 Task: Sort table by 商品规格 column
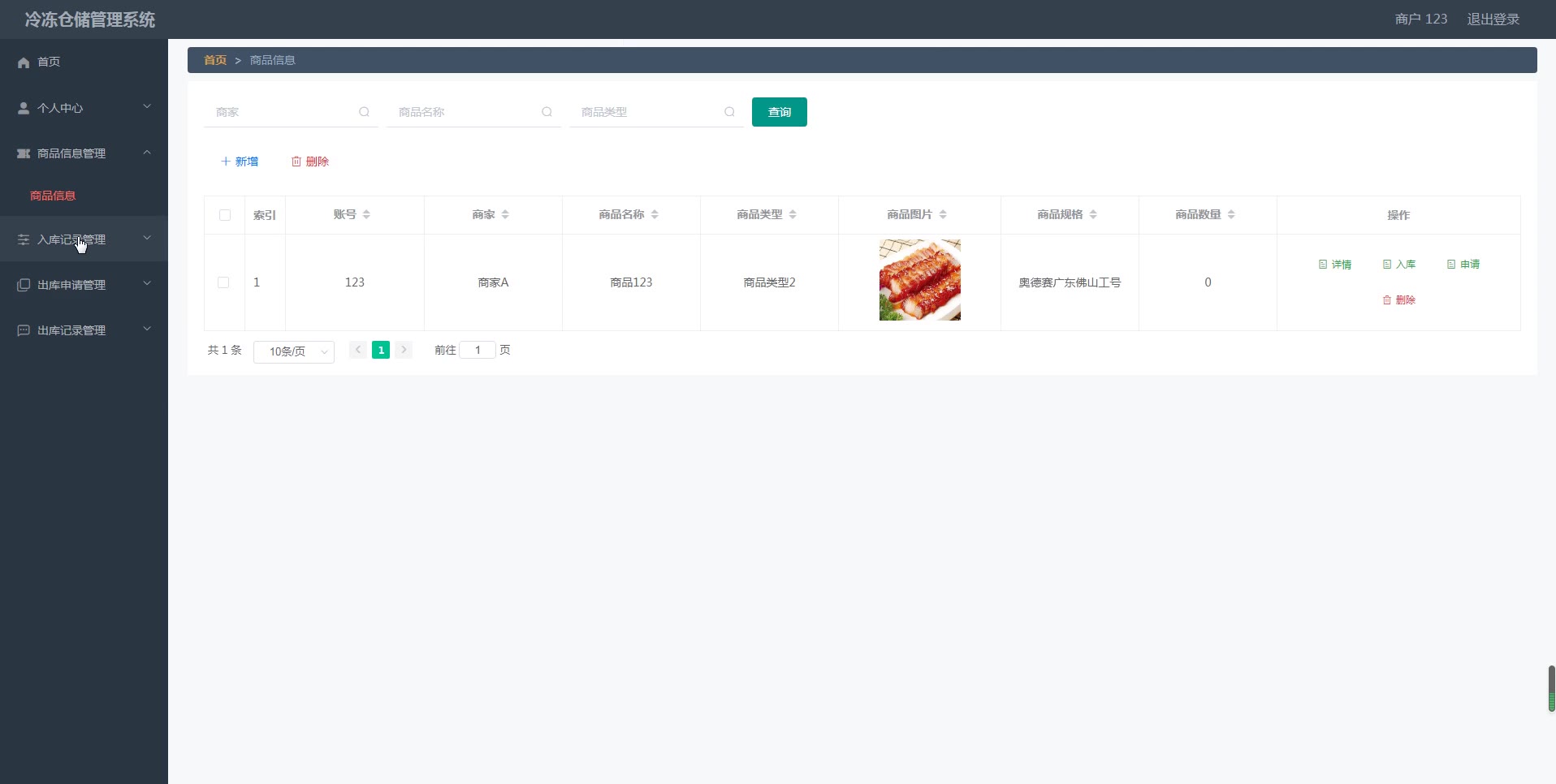tap(1093, 214)
